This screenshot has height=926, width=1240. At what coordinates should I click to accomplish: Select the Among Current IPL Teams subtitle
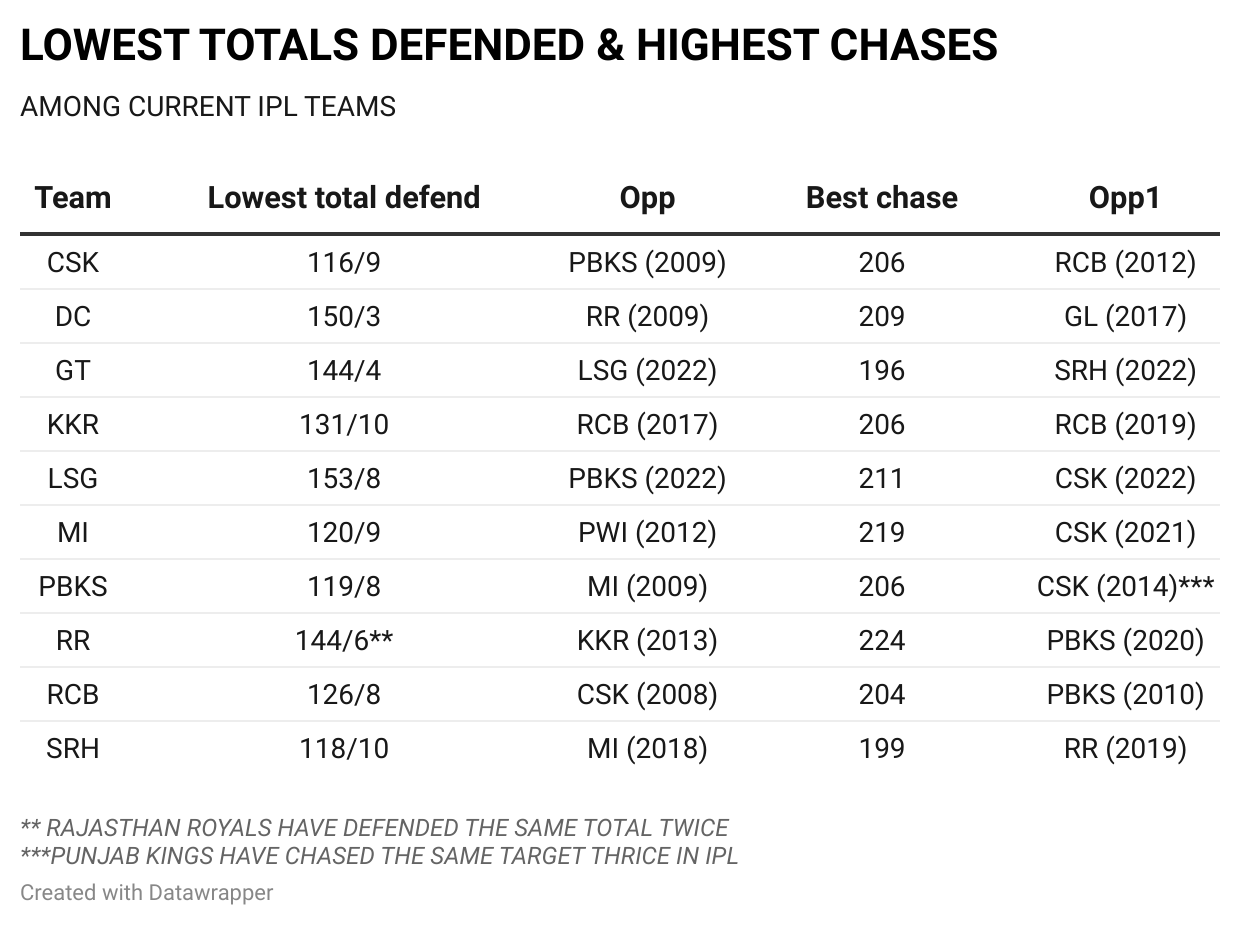(208, 107)
